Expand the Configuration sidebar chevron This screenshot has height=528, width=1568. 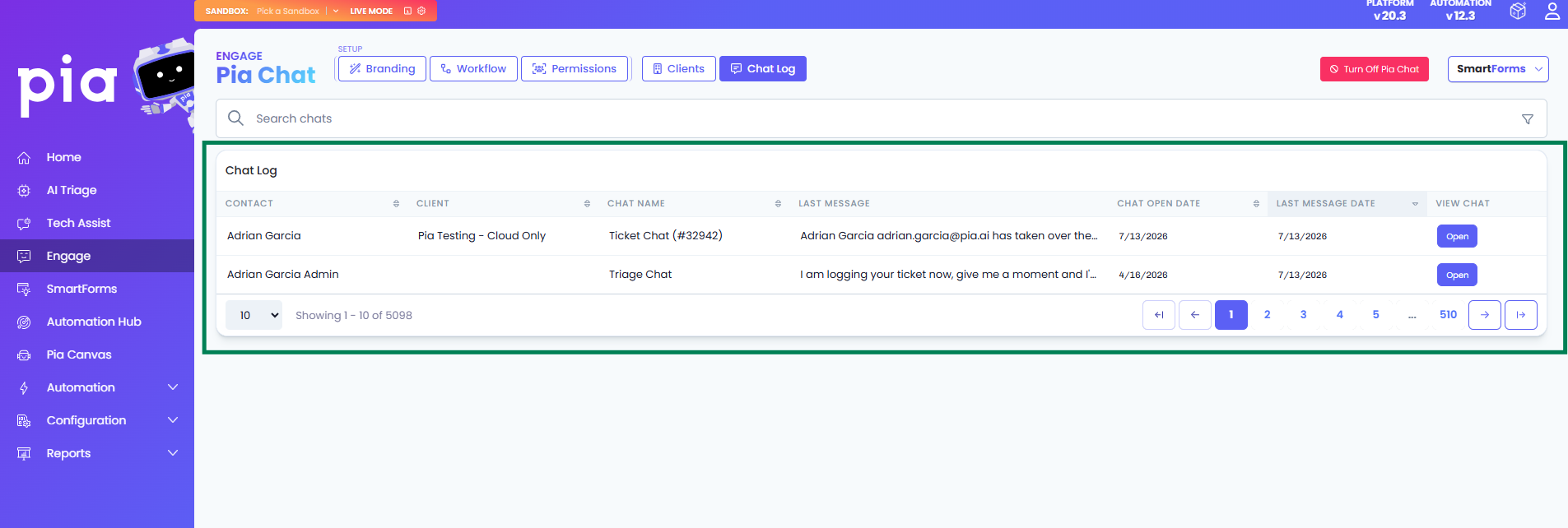173,420
